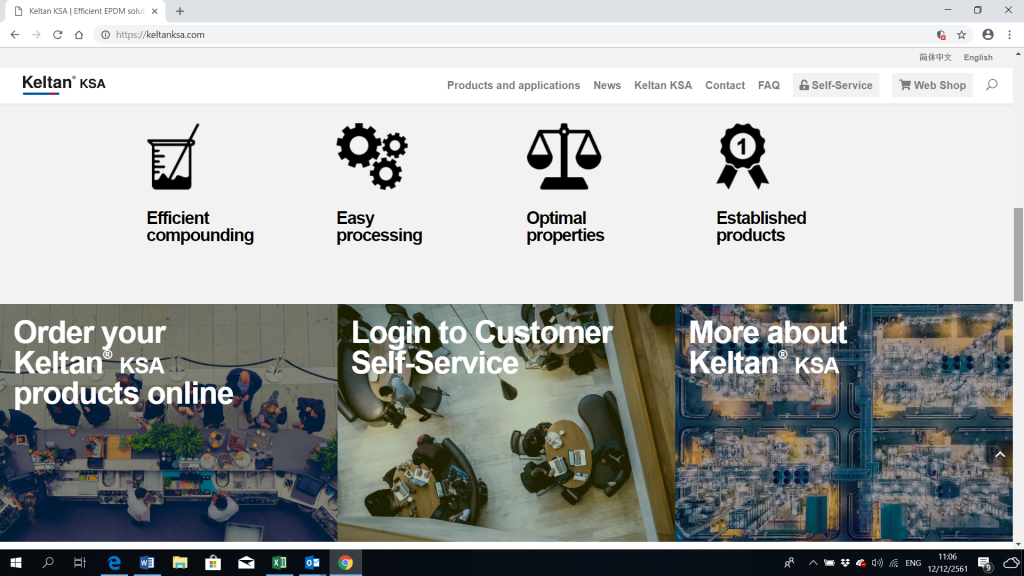Open the Contact page

[725, 85]
